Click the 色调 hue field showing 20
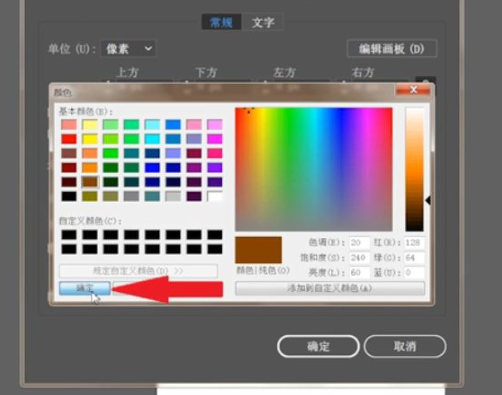 [x=360, y=243]
